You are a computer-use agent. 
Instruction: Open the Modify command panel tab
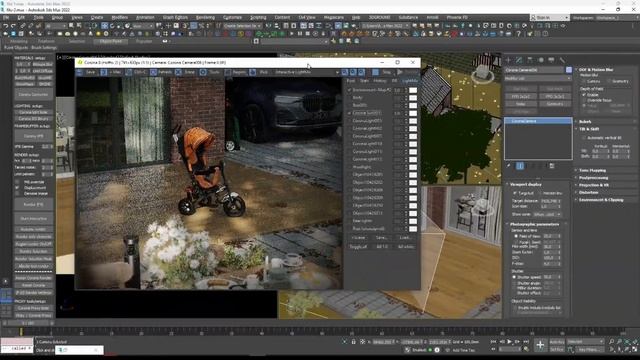[519, 60]
